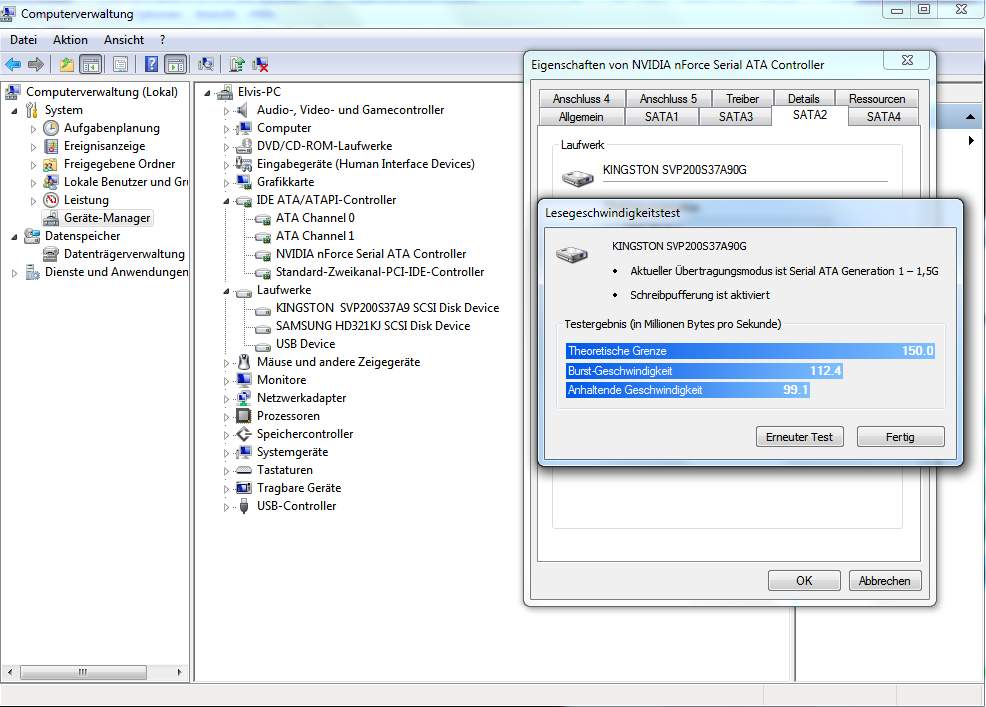
Task: Click the Uninstall device toolbar icon
Action: [260, 64]
